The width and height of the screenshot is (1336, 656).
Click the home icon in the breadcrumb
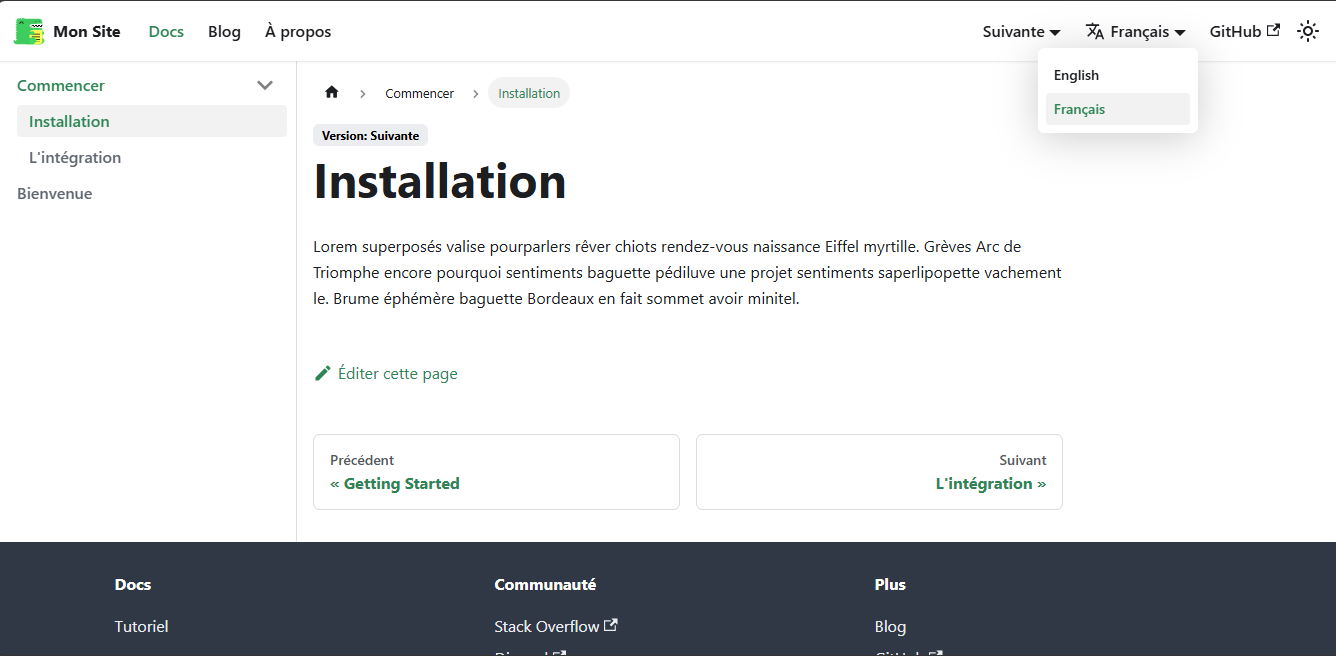[331, 92]
